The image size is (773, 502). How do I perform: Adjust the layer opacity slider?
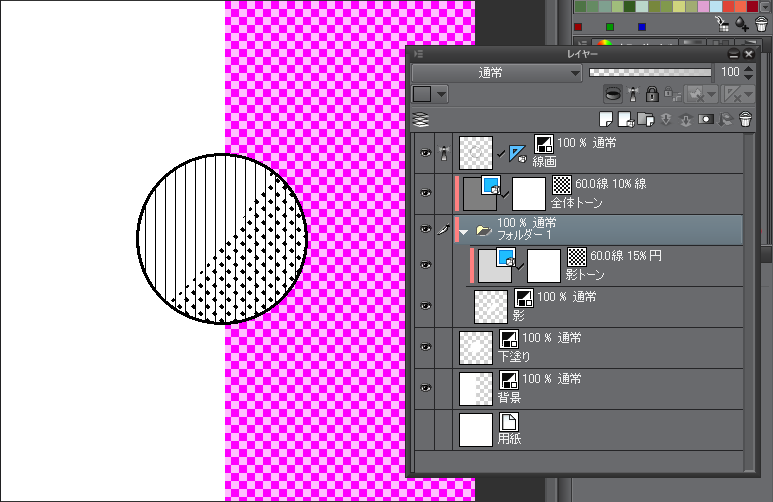pos(650,72)
